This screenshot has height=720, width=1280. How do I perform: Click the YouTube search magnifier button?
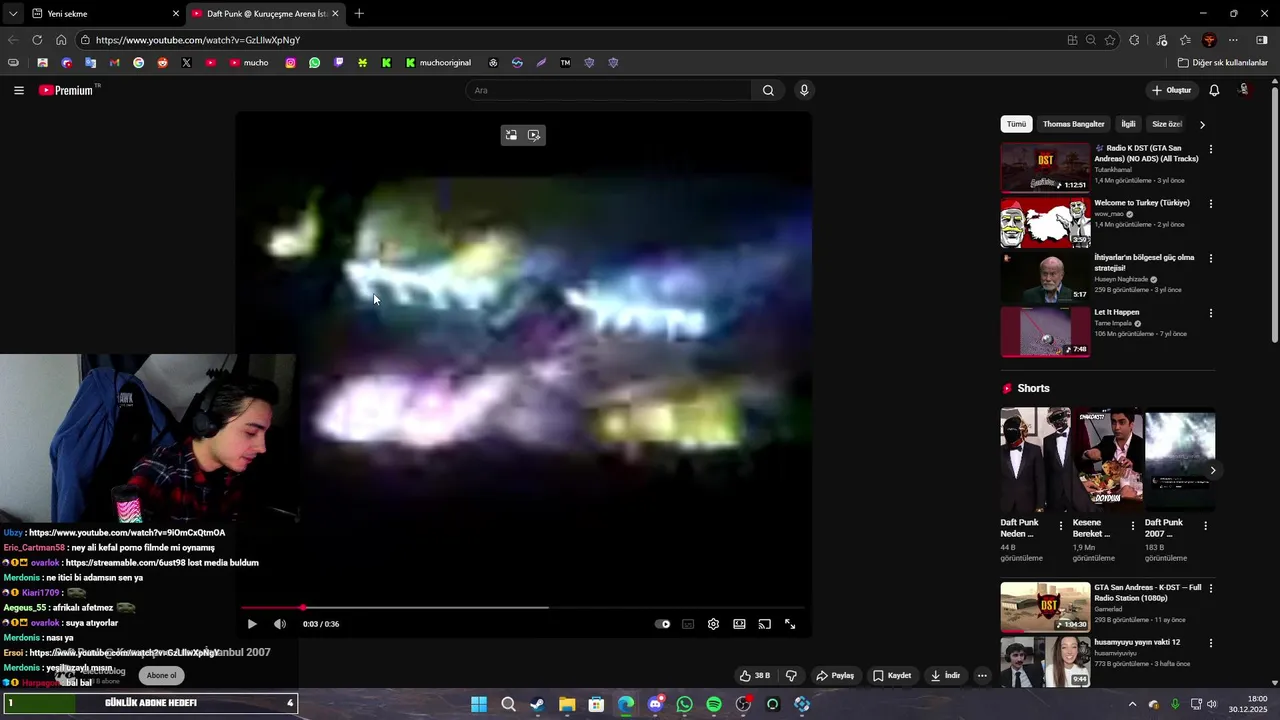768,90
